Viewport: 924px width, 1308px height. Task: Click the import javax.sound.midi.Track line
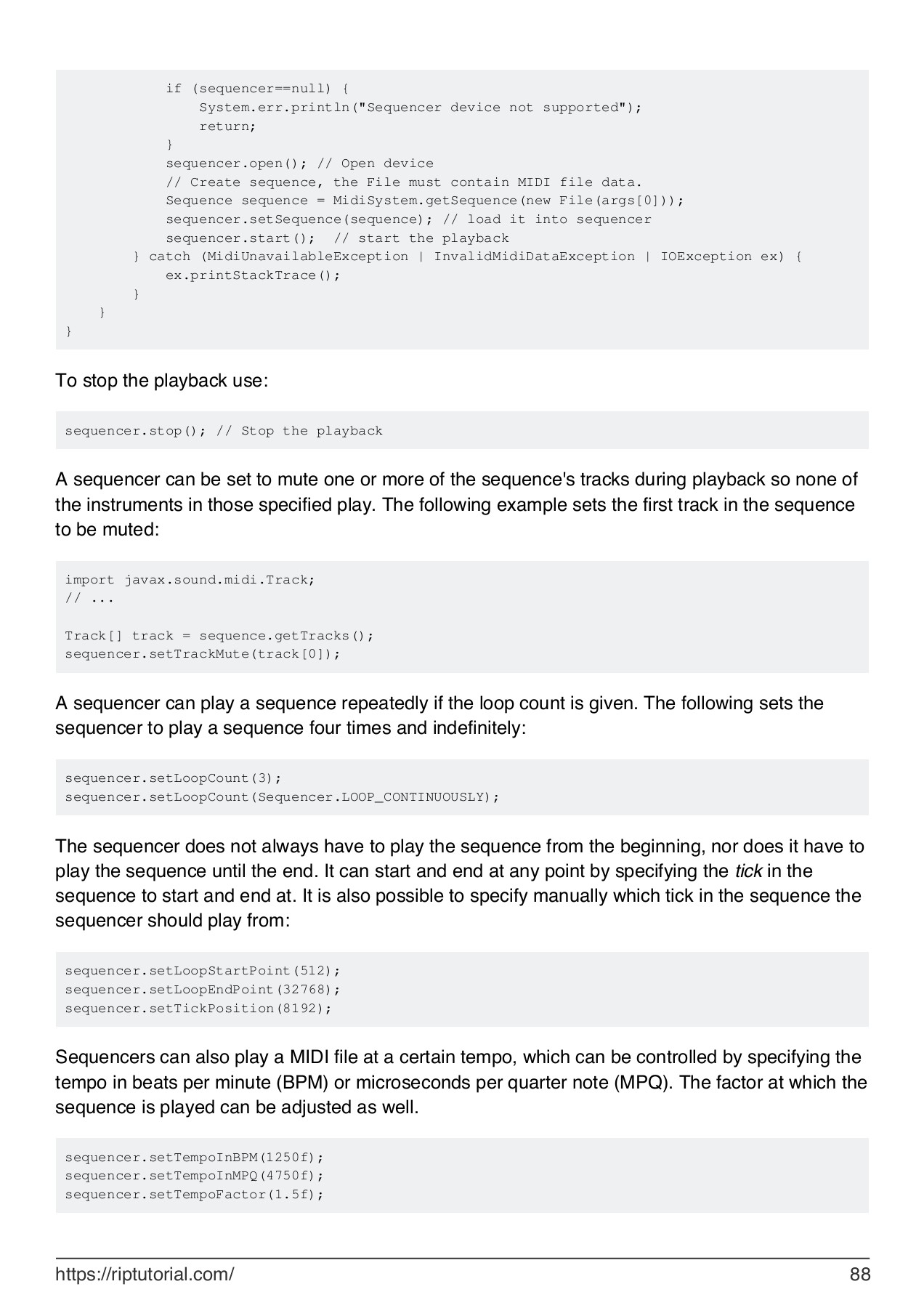(x=190, y=580)
